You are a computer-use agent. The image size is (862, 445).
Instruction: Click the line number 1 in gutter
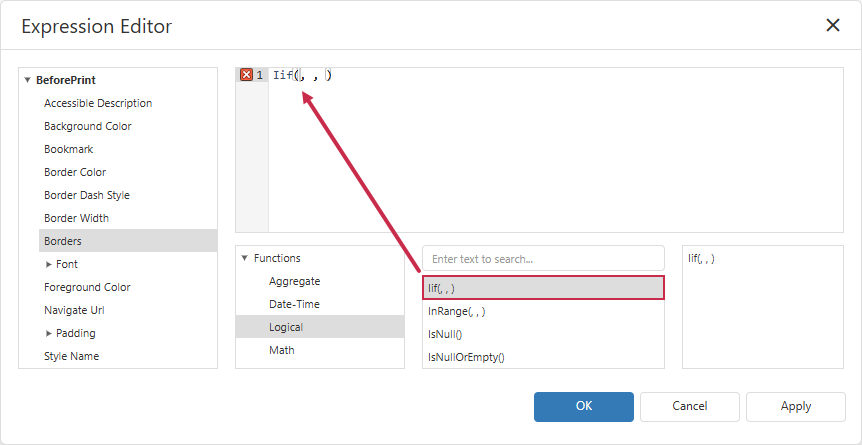[259, 75]
